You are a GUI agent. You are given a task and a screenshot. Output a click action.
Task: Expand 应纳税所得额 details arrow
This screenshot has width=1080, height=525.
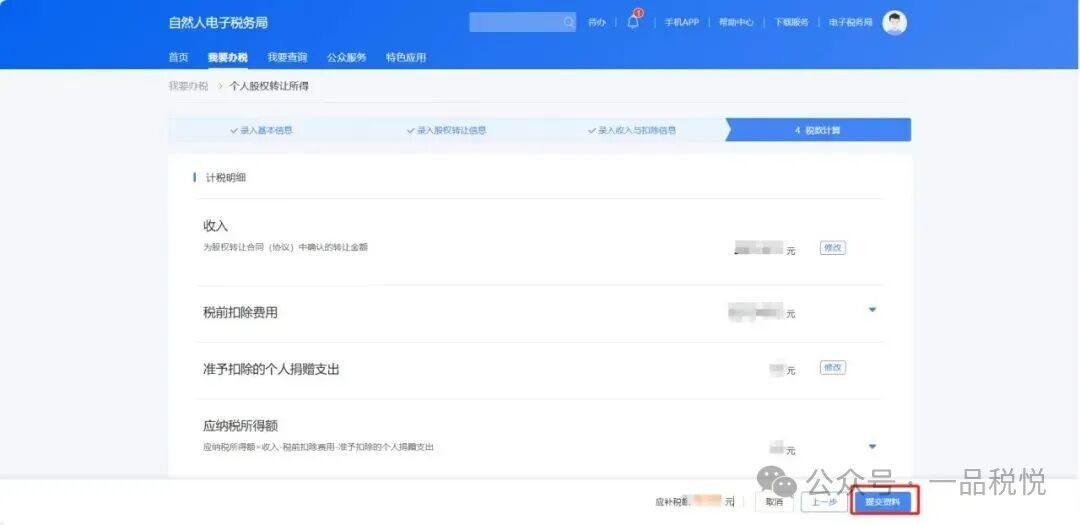tap(872, 446)
